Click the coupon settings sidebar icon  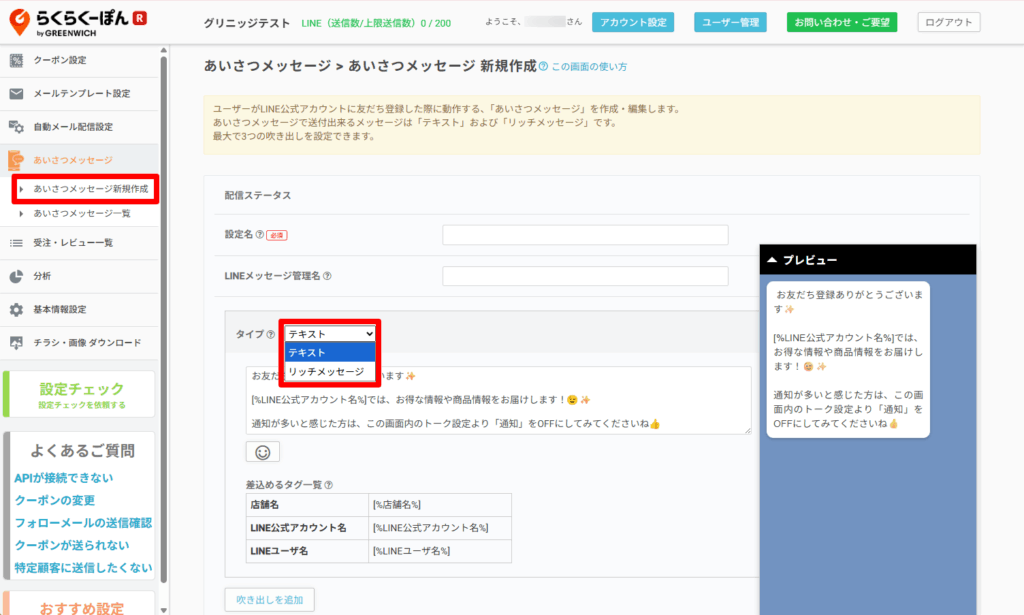coord(16,60)
